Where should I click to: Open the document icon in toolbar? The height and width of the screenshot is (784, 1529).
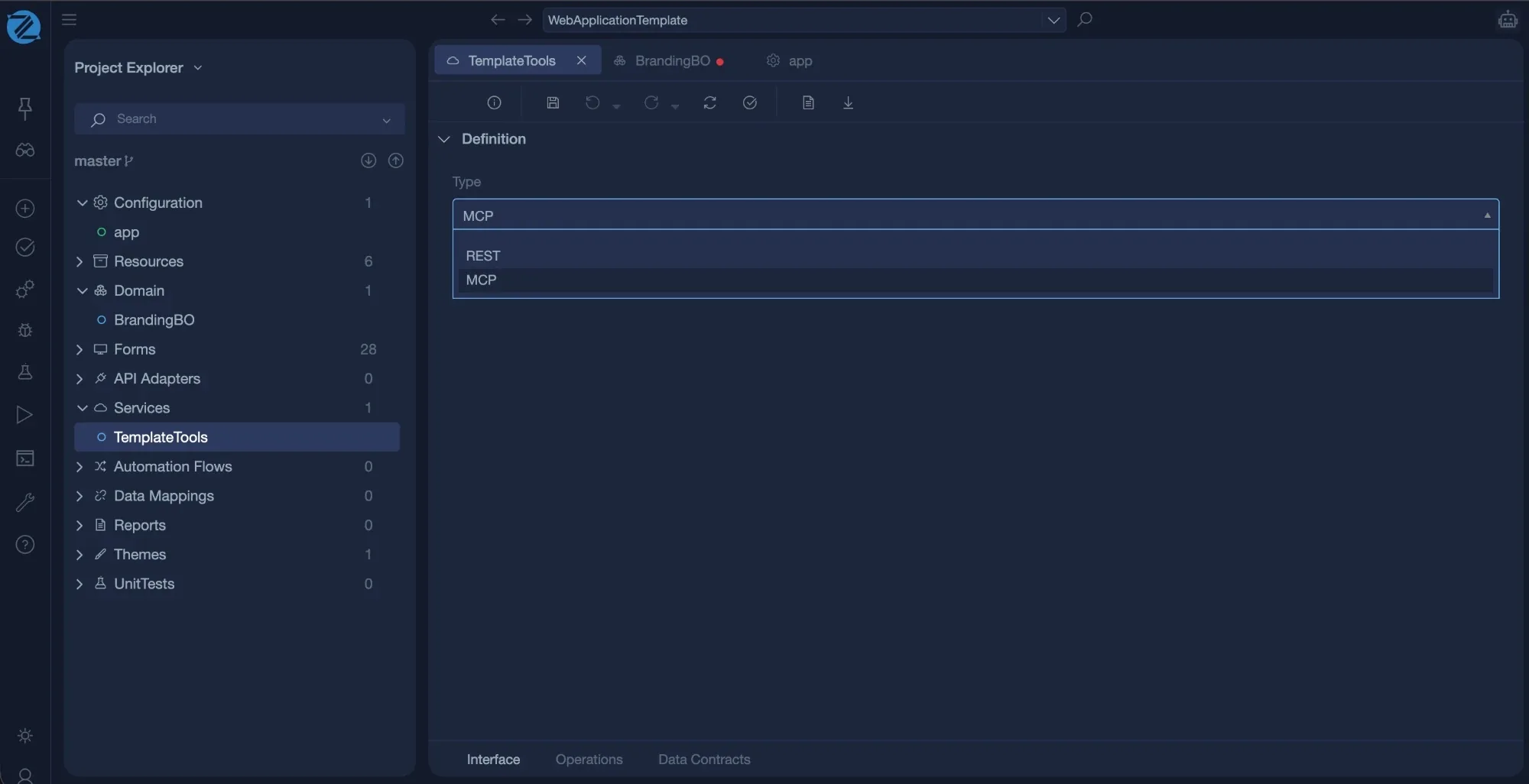(808, 102)
